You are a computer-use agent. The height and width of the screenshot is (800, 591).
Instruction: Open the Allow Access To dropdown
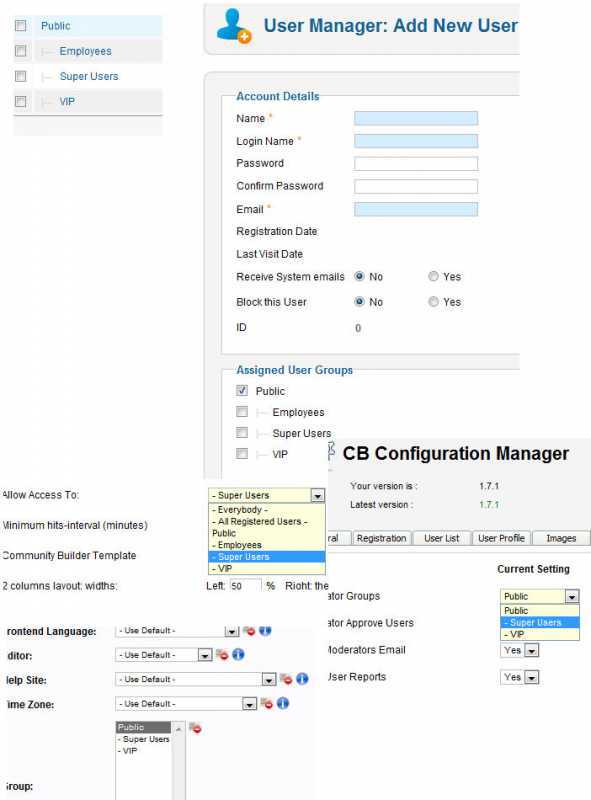pyautogui.click(x=266, y=495)
